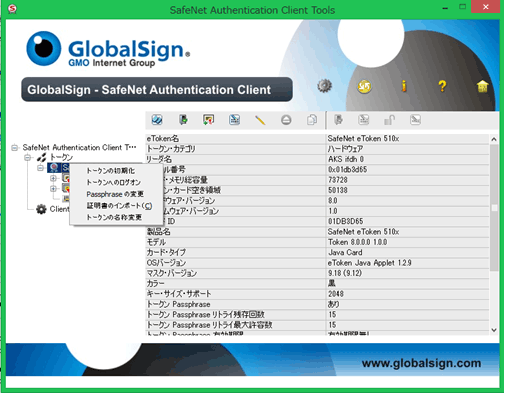Click the モデル row label
Viewport: 505px width, 394px height.
[156, 242]
